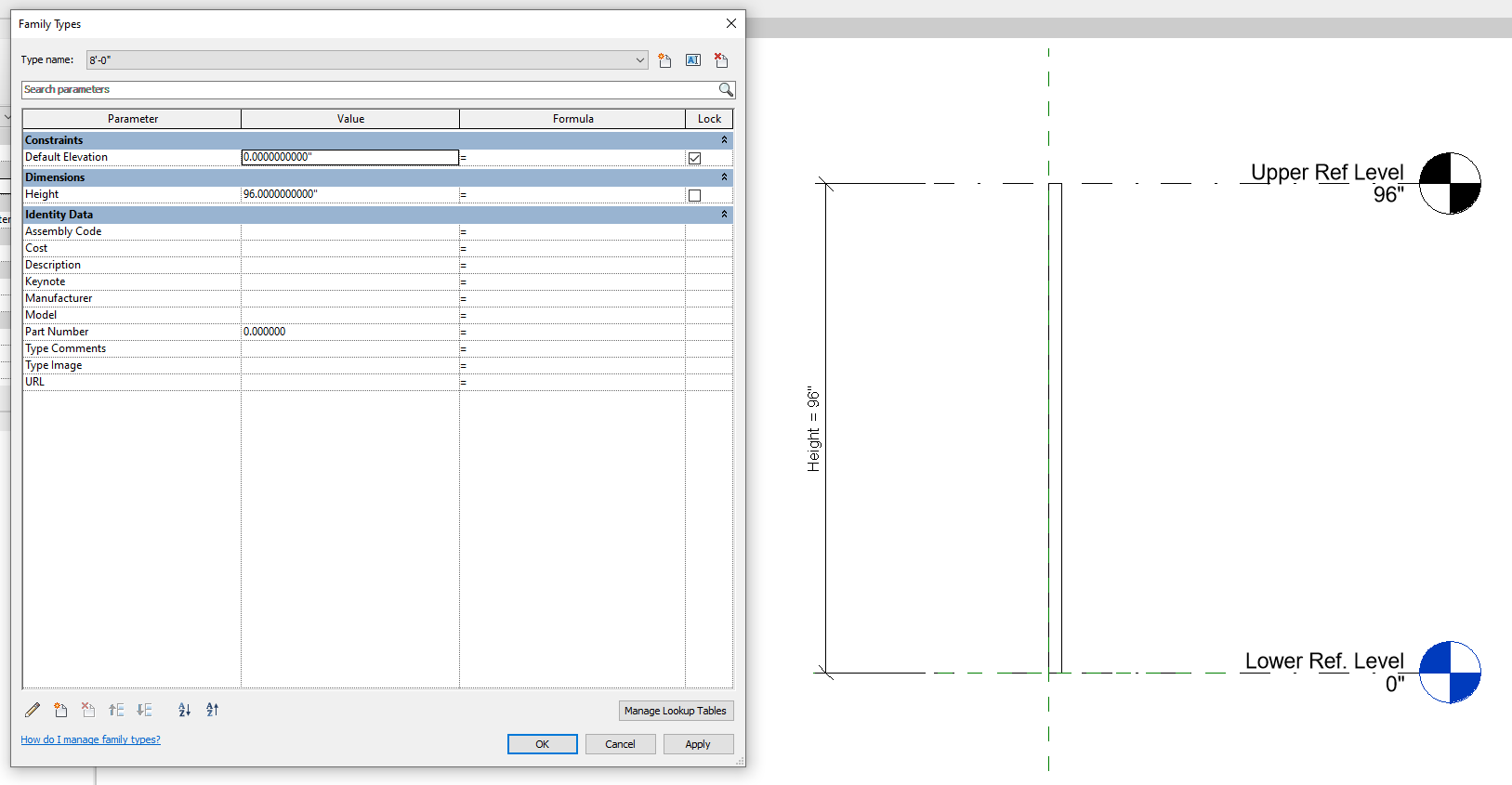The width and height of the screenshot is (1512, 785).
Task: Click the Part Number value cell
Action: coord(350,332)
